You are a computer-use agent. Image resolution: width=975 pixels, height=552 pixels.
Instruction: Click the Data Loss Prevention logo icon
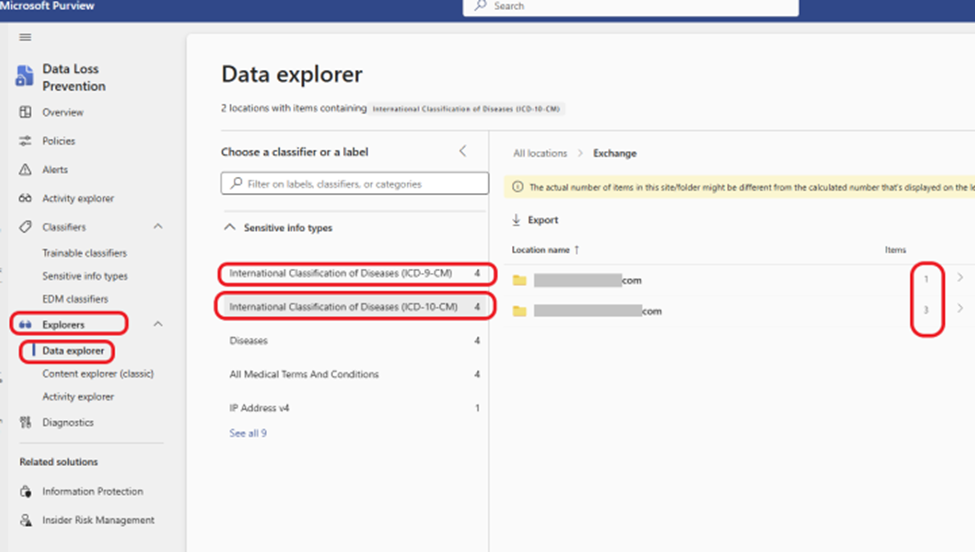click(24, 76)
